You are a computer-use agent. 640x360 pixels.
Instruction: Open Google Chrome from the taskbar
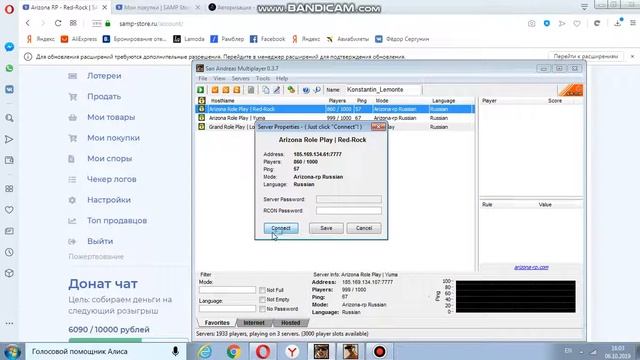click(234, 351)
